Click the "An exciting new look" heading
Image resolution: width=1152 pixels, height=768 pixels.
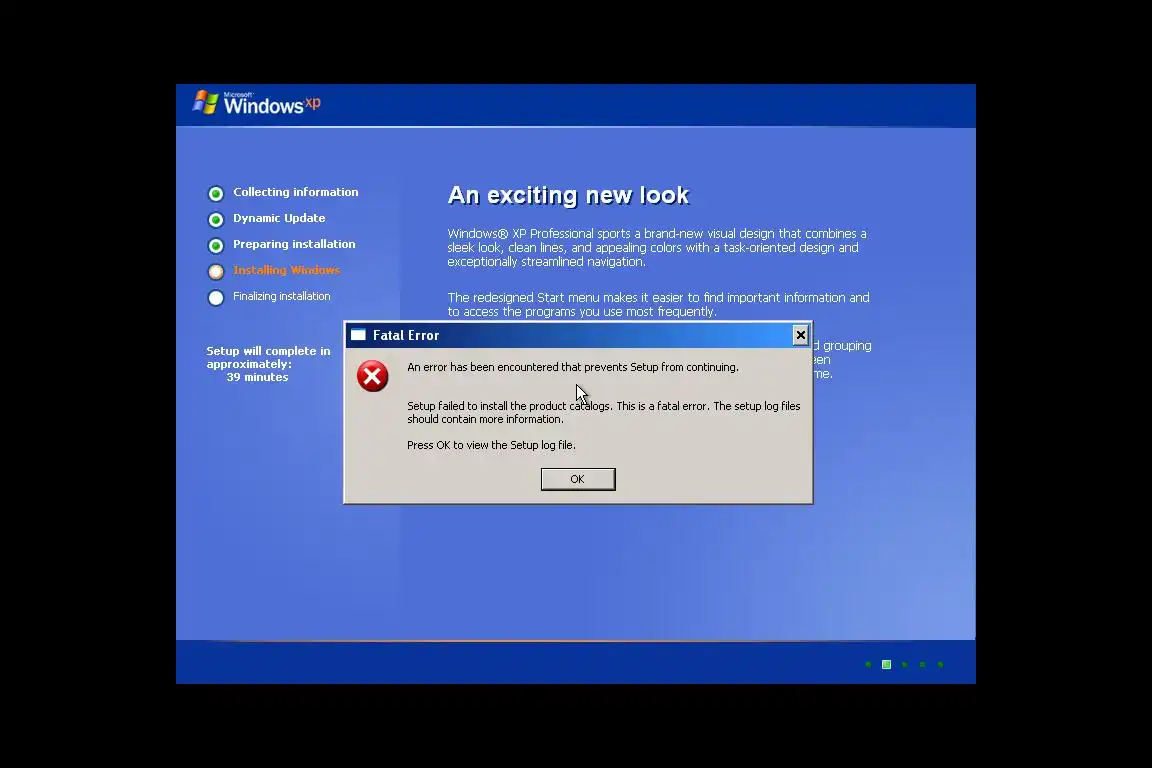pos(568,195)
